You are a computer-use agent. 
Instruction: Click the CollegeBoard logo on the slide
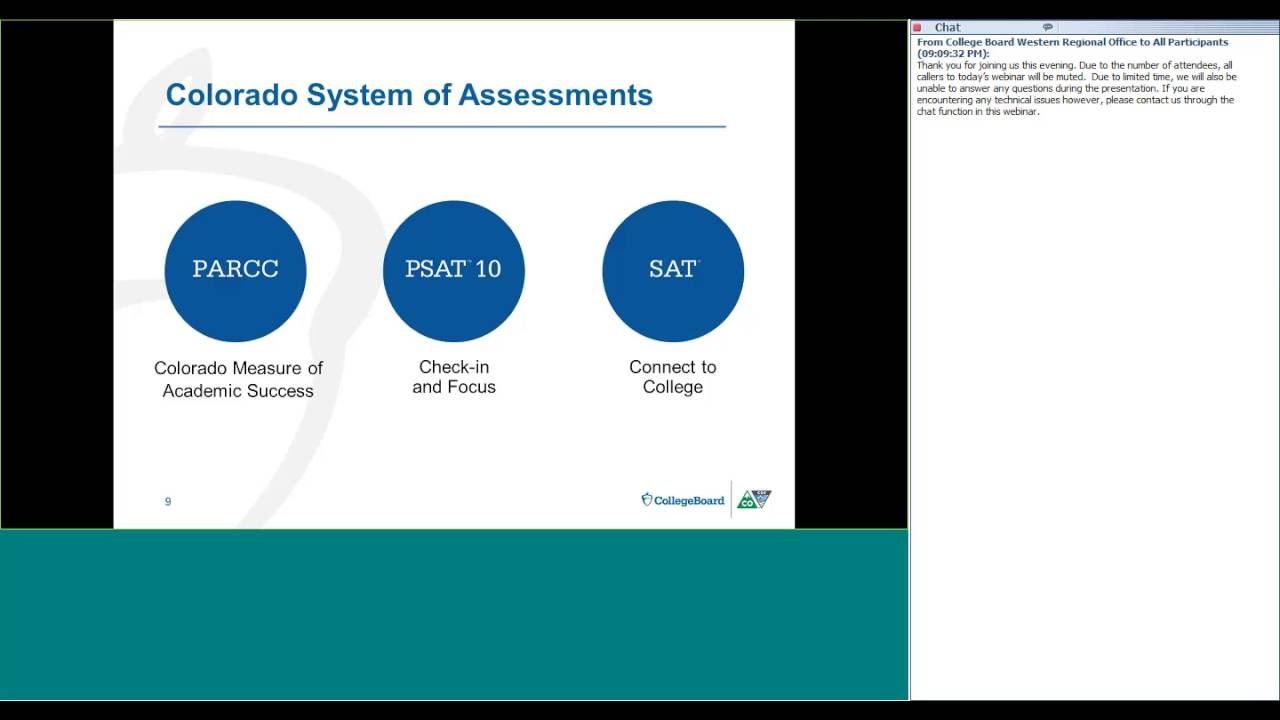pos(683,500)
